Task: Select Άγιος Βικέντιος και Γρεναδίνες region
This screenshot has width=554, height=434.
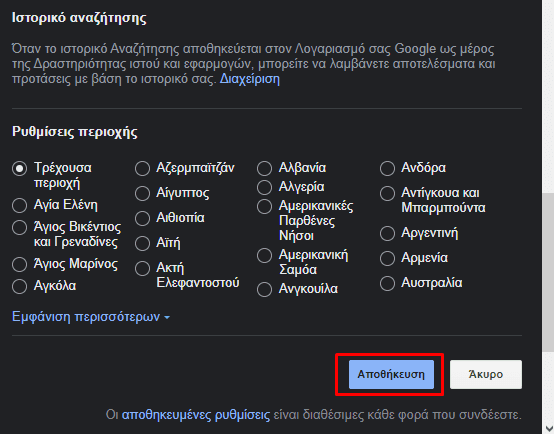Action: [x=19, y=228]
